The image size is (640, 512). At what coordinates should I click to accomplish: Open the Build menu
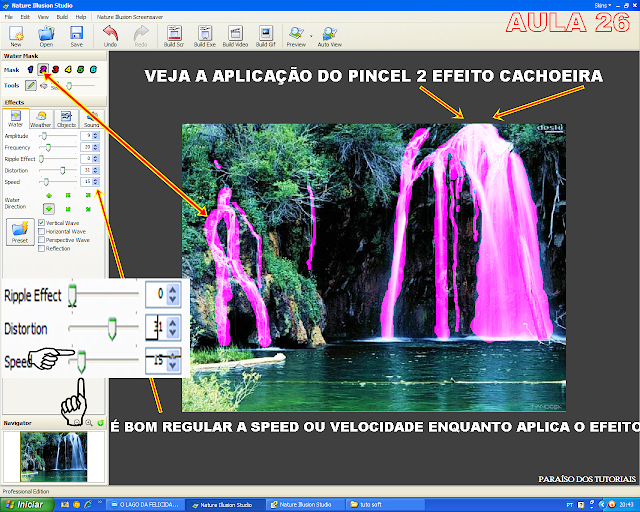[62, 17]
